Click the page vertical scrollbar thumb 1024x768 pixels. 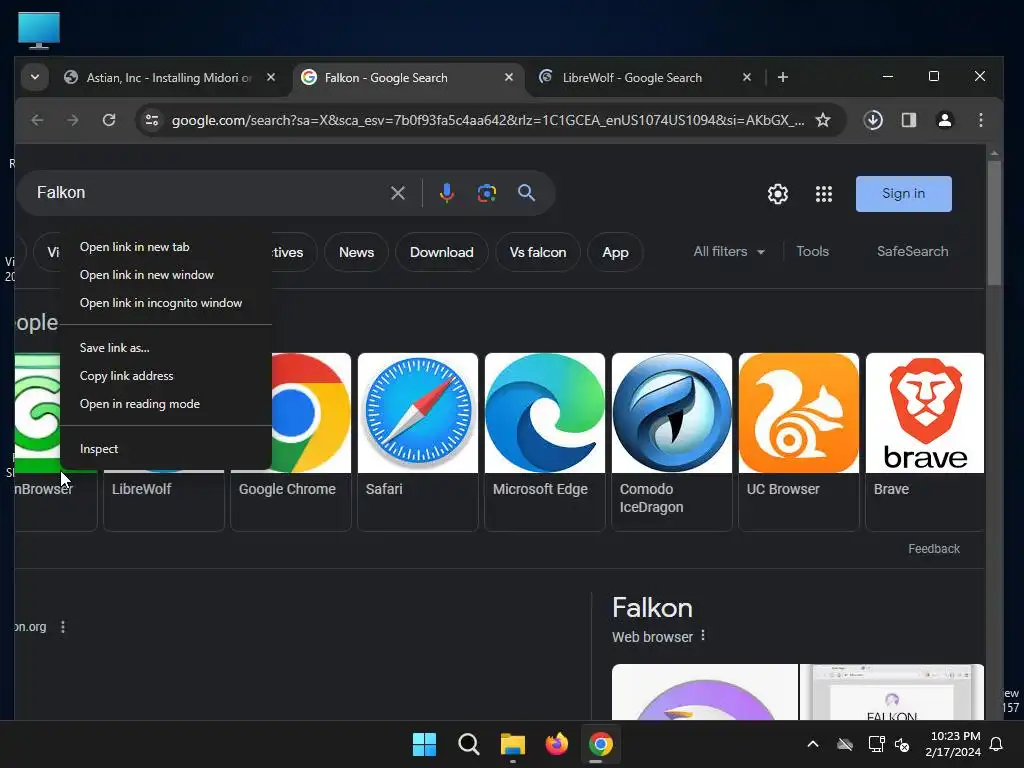994,222
